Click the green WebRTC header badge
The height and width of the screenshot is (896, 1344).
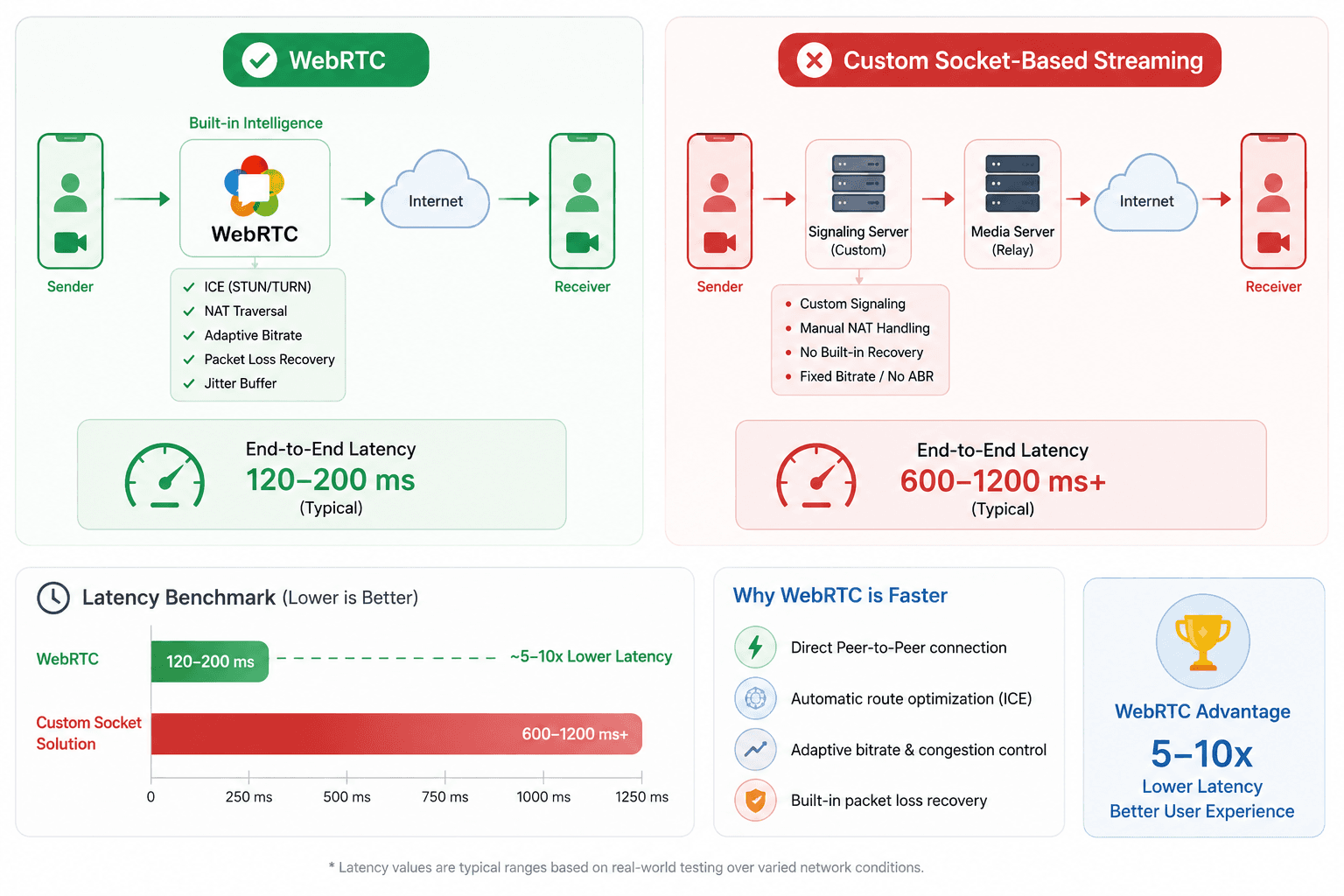pos(326,59)
